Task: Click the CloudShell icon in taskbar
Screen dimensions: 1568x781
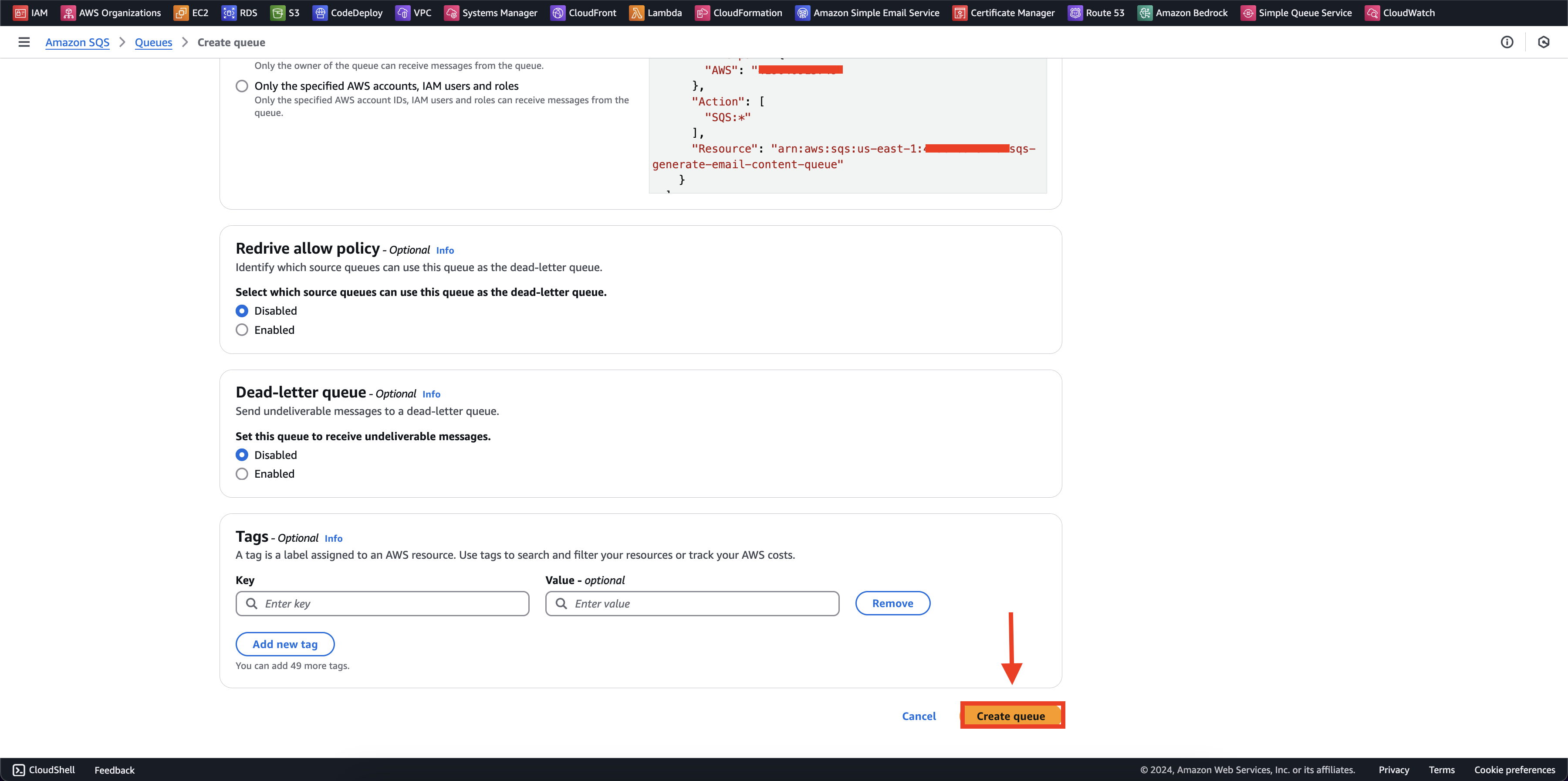Action: click(x=19, y=769)
